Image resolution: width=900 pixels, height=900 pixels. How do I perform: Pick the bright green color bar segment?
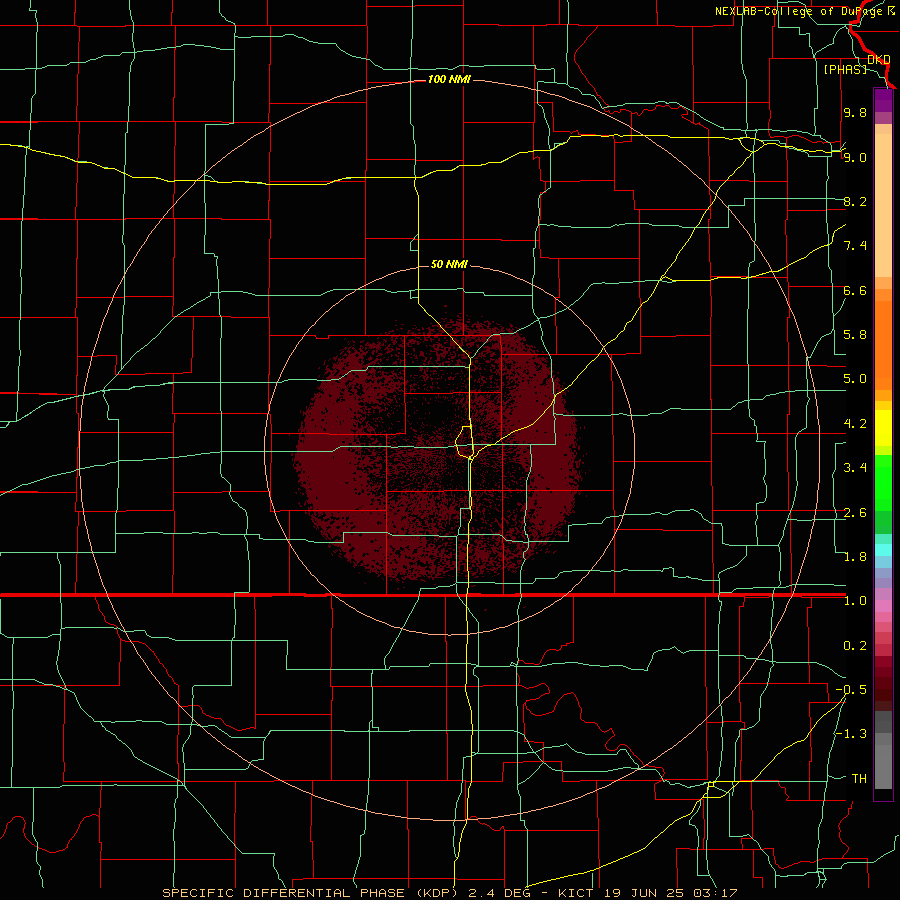pos(883,482)
